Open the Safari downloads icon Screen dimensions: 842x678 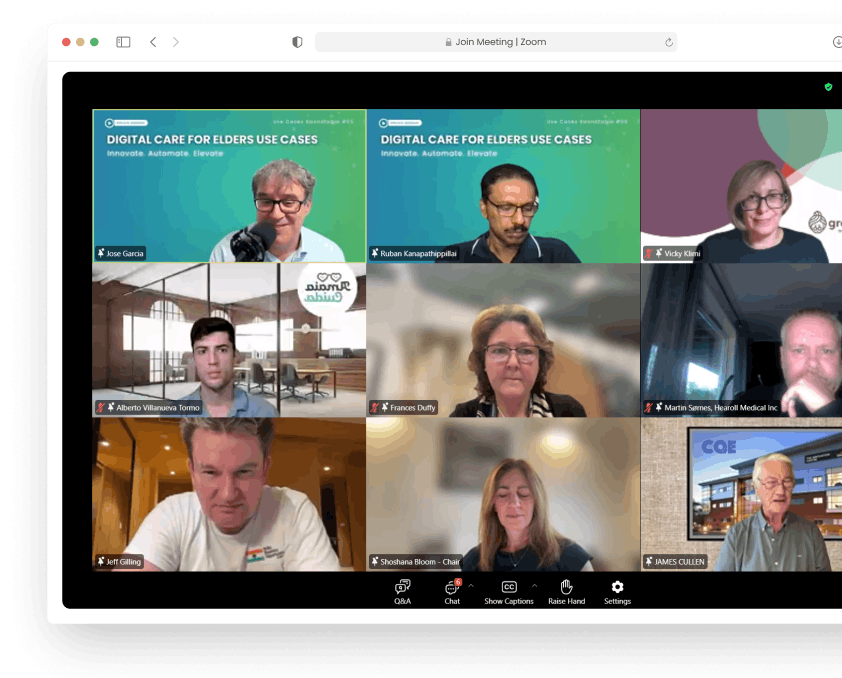(x=836, y=42)
